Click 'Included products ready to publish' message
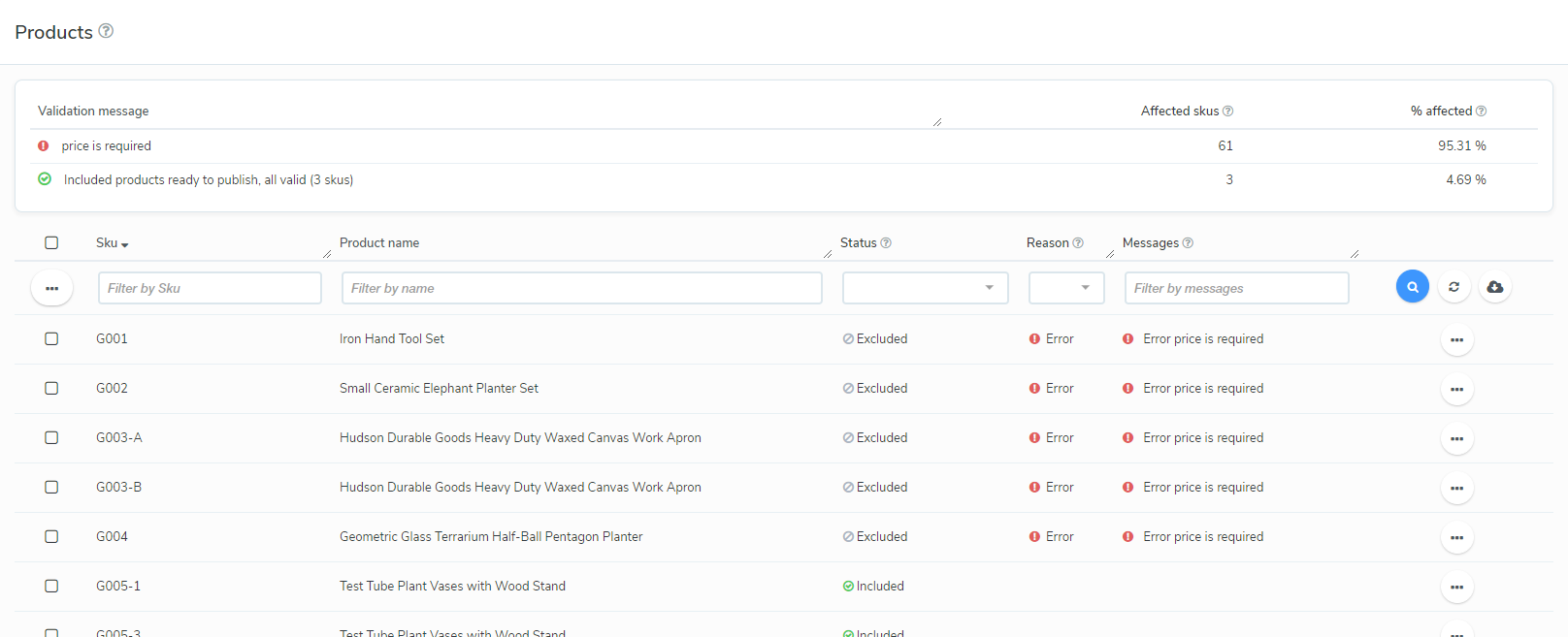Viewport: 1568px width, 637px height. [x=208, y=180]
